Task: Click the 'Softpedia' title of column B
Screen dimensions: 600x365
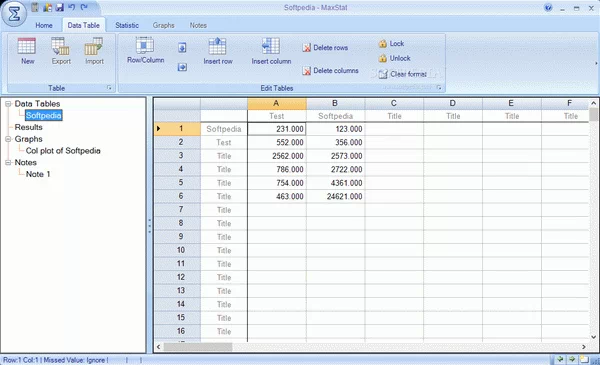Action: [x=335, y=116]
